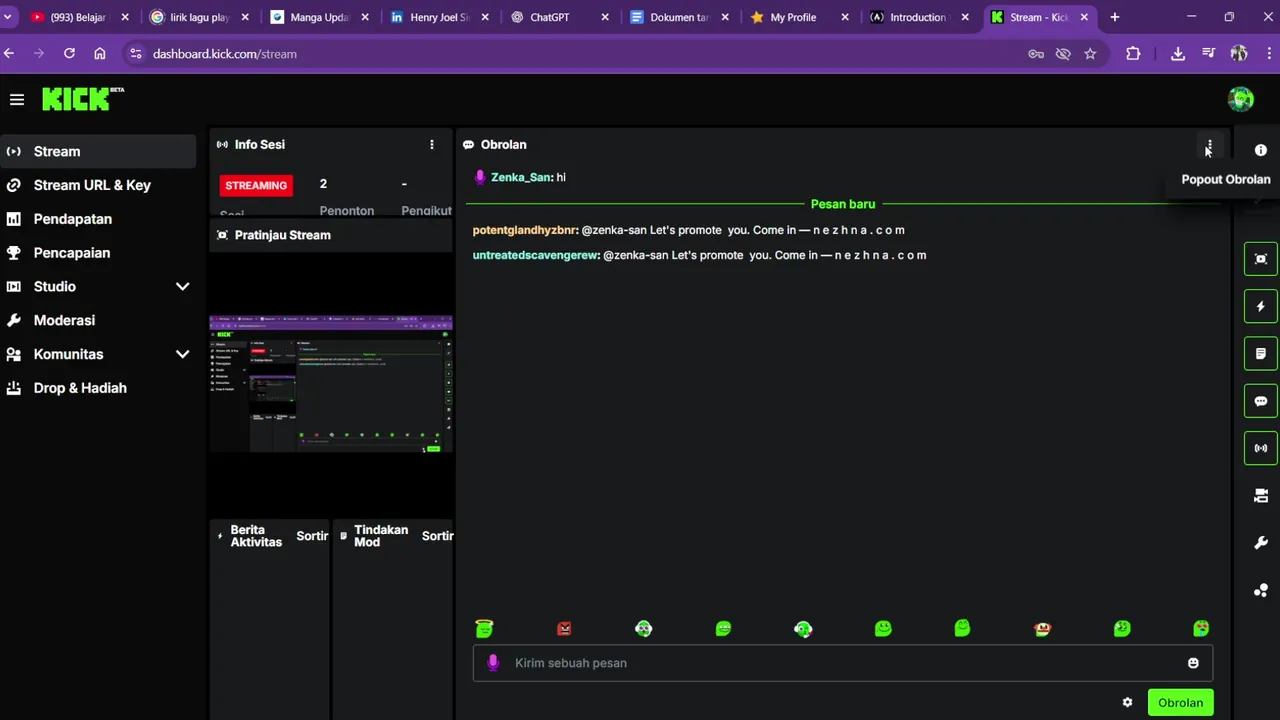
Task: Open the Info Sesi three-dot menu
Action: pyautogui.click(x=432, y=145)
